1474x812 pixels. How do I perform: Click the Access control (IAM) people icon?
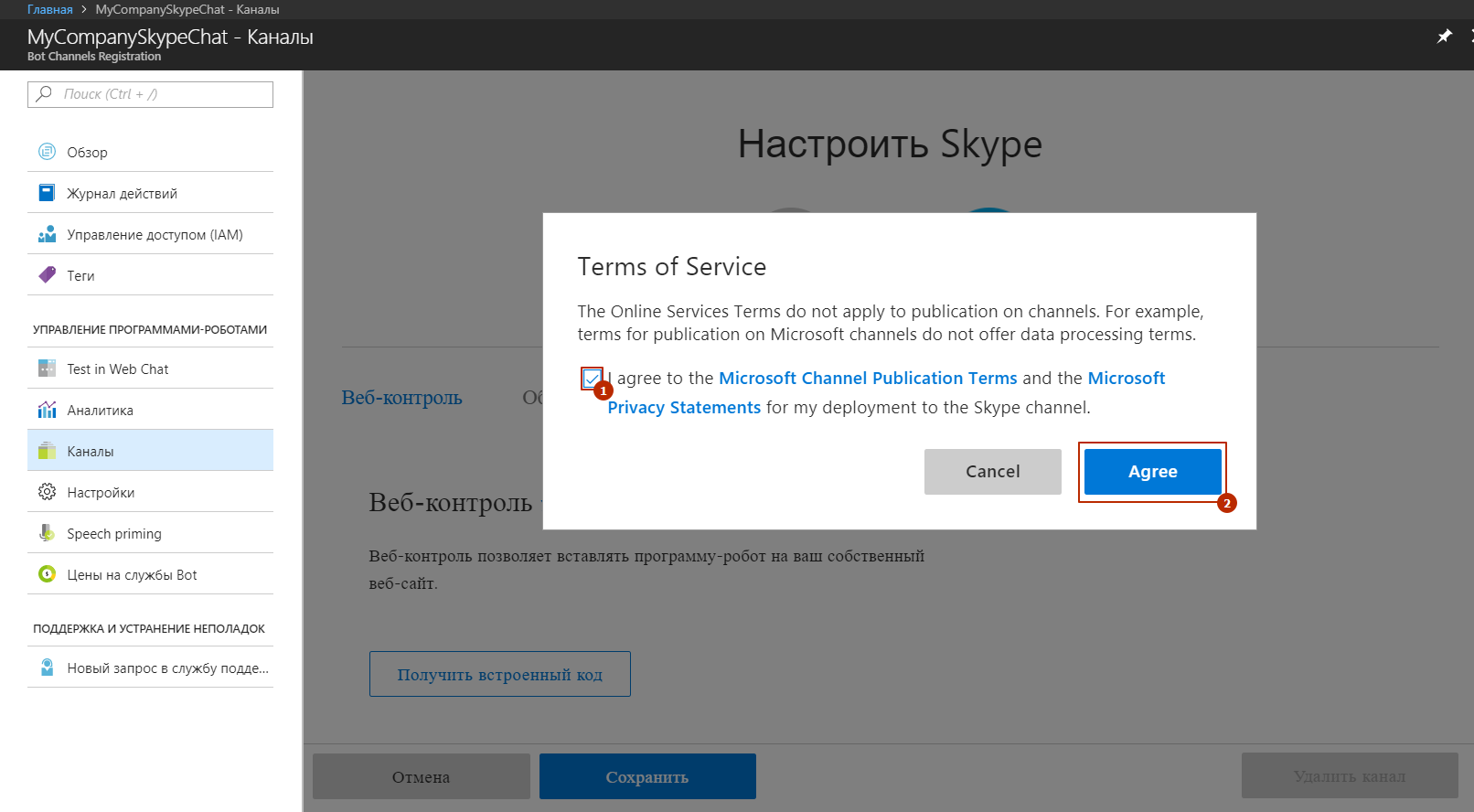pyautogui.click(x=47, y=234)
